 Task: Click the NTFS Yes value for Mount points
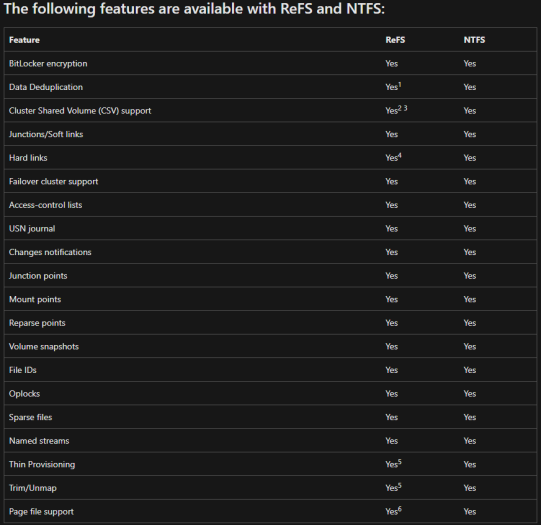[470, 299]
